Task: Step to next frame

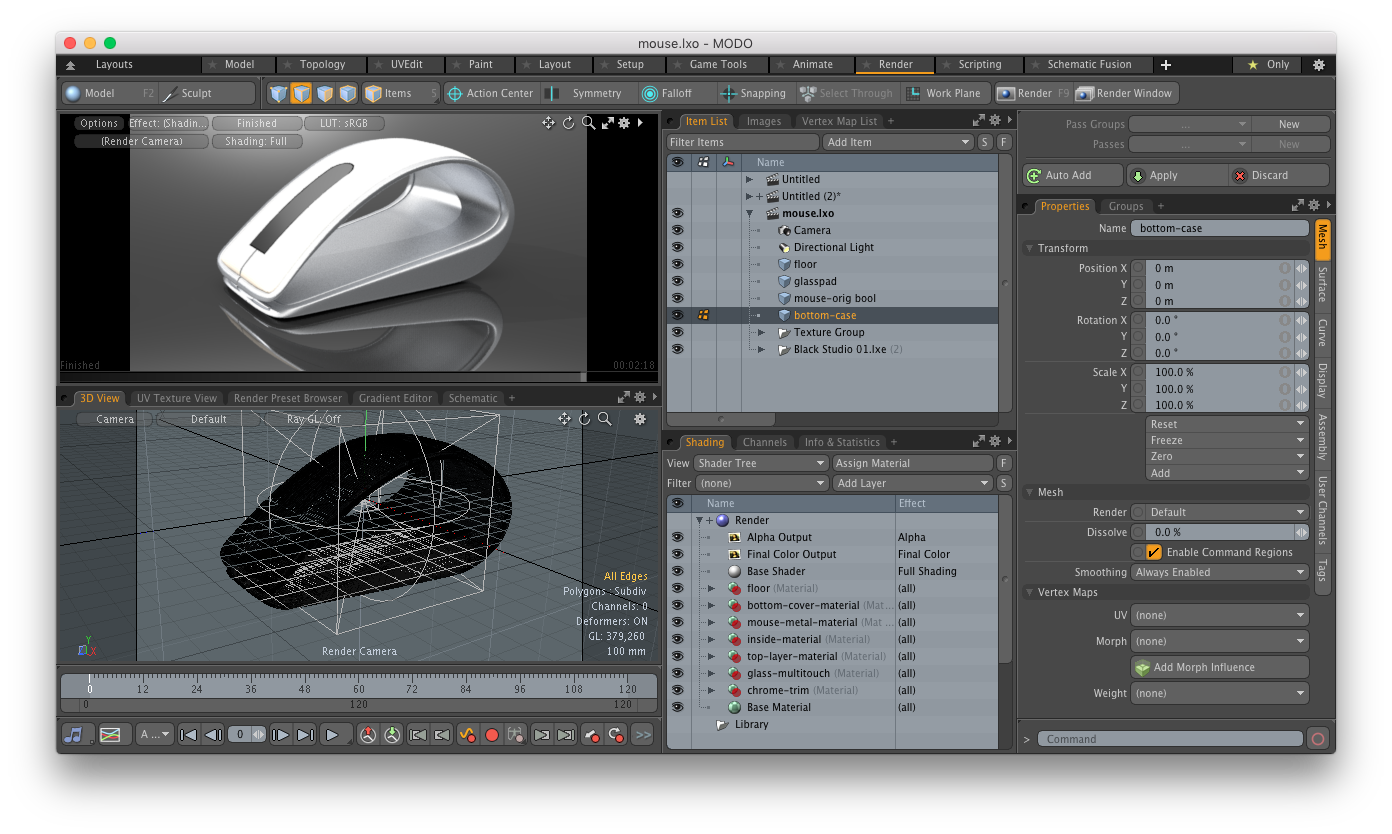Action: point(281,734)
